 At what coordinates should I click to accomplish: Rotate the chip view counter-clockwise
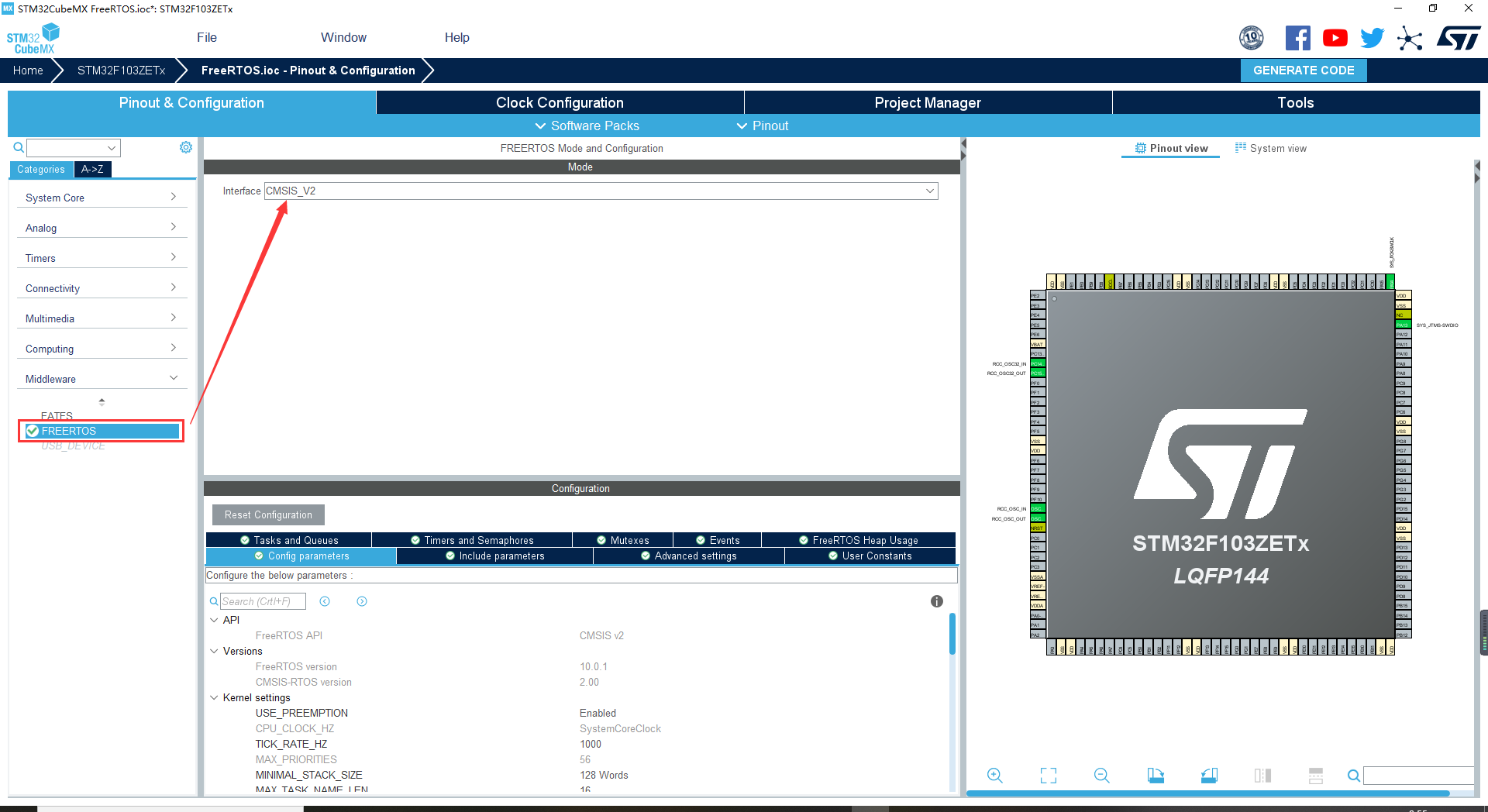point(1209,775)
